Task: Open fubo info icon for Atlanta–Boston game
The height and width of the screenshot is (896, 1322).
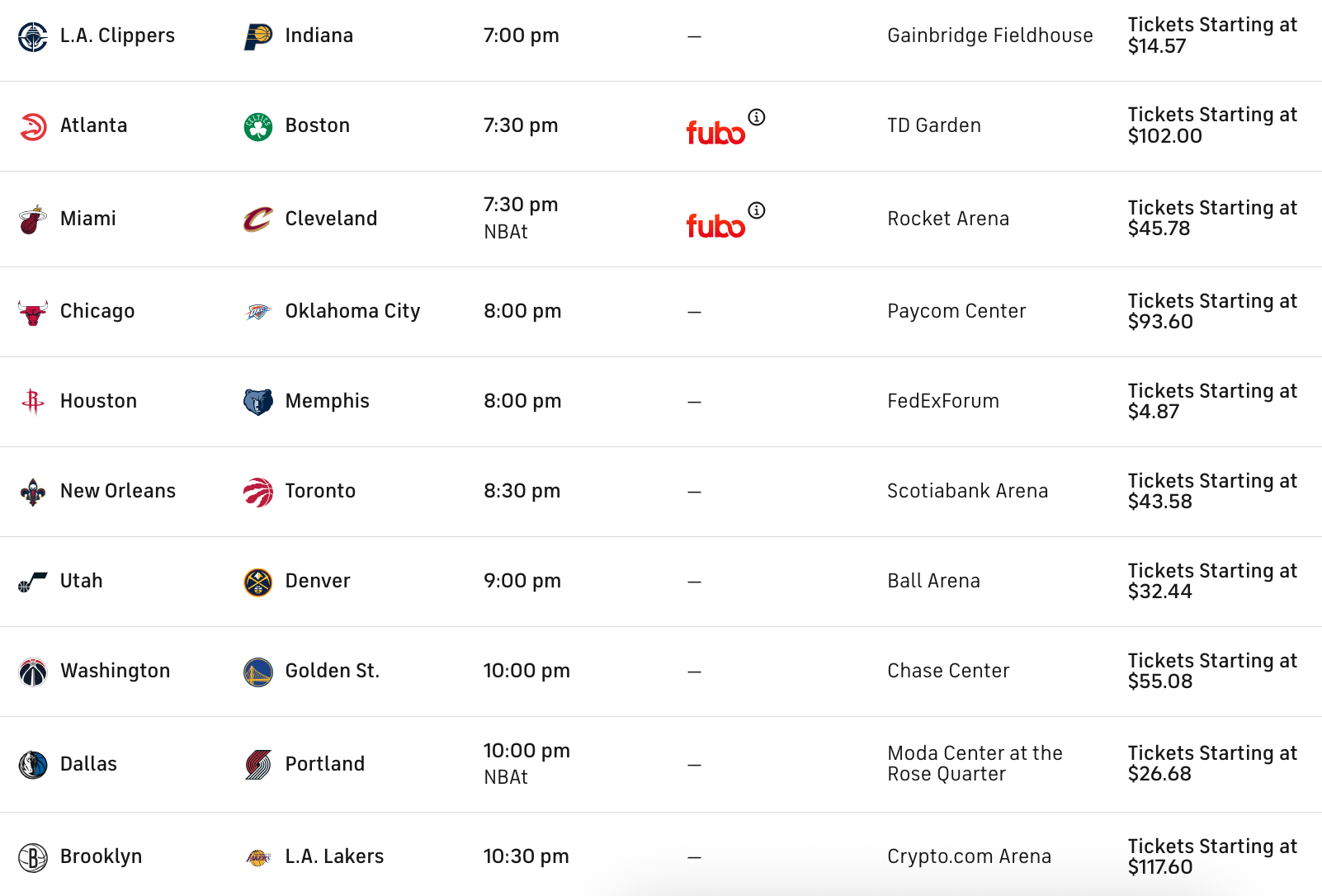Action: click(x=757, y=117)
